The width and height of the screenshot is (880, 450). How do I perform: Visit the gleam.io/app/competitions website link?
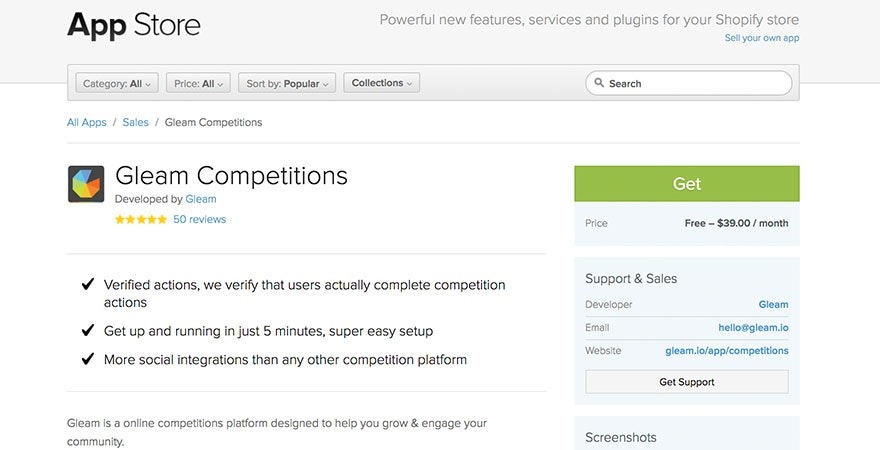(x=727, y=351)
